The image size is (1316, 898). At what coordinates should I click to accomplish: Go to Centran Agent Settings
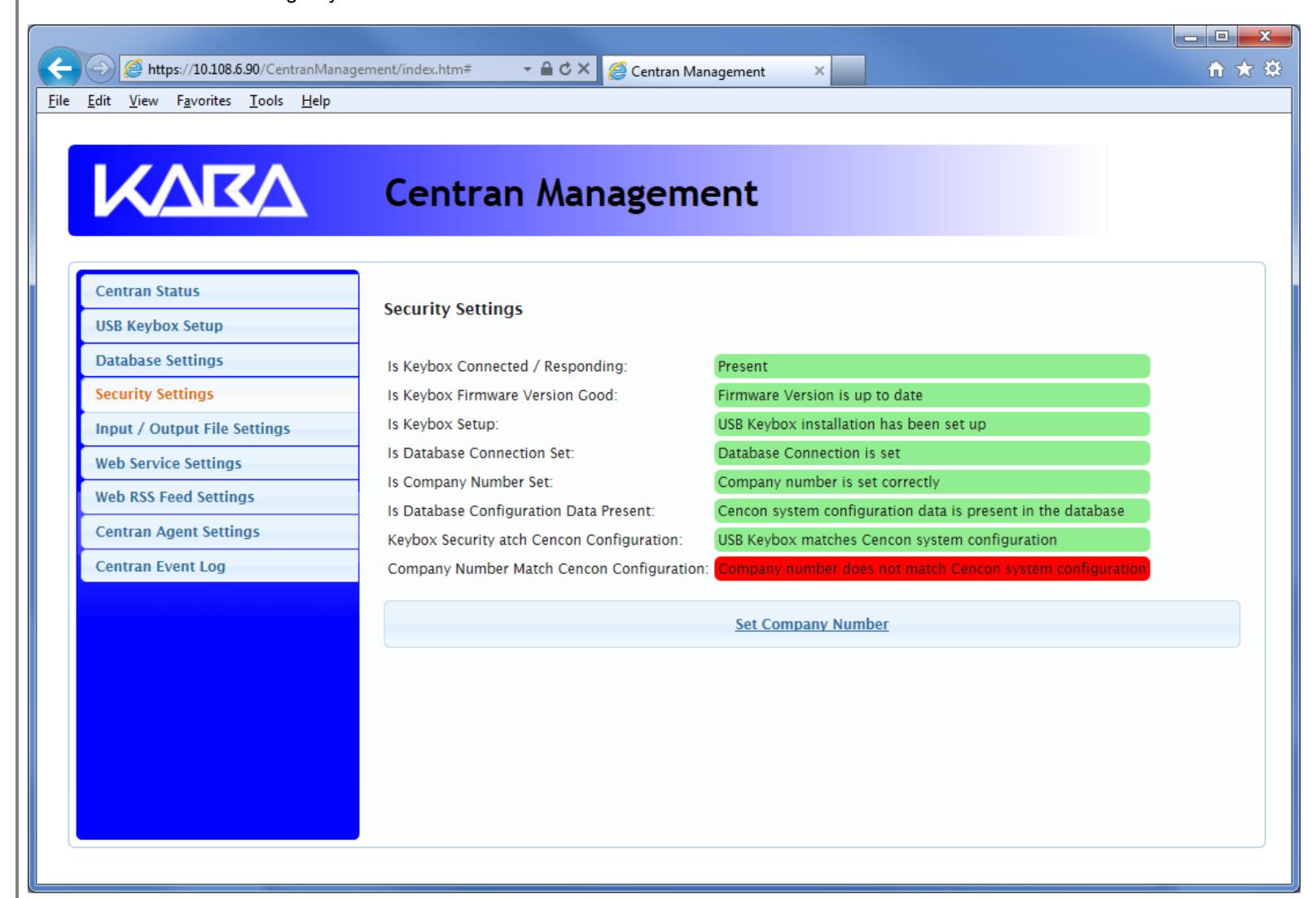(x=218, y=532)
